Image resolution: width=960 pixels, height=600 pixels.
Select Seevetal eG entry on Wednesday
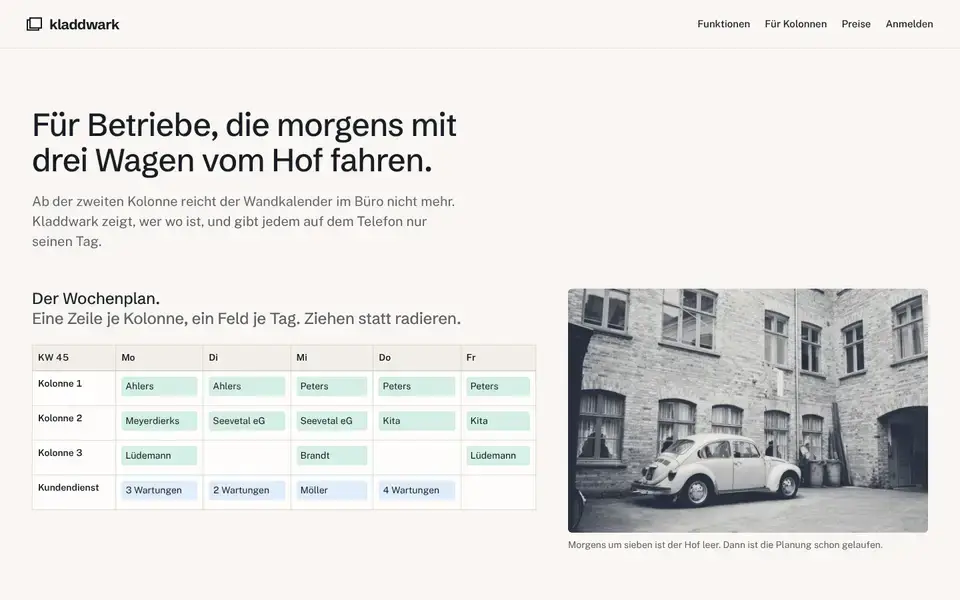tap(332, 421)
